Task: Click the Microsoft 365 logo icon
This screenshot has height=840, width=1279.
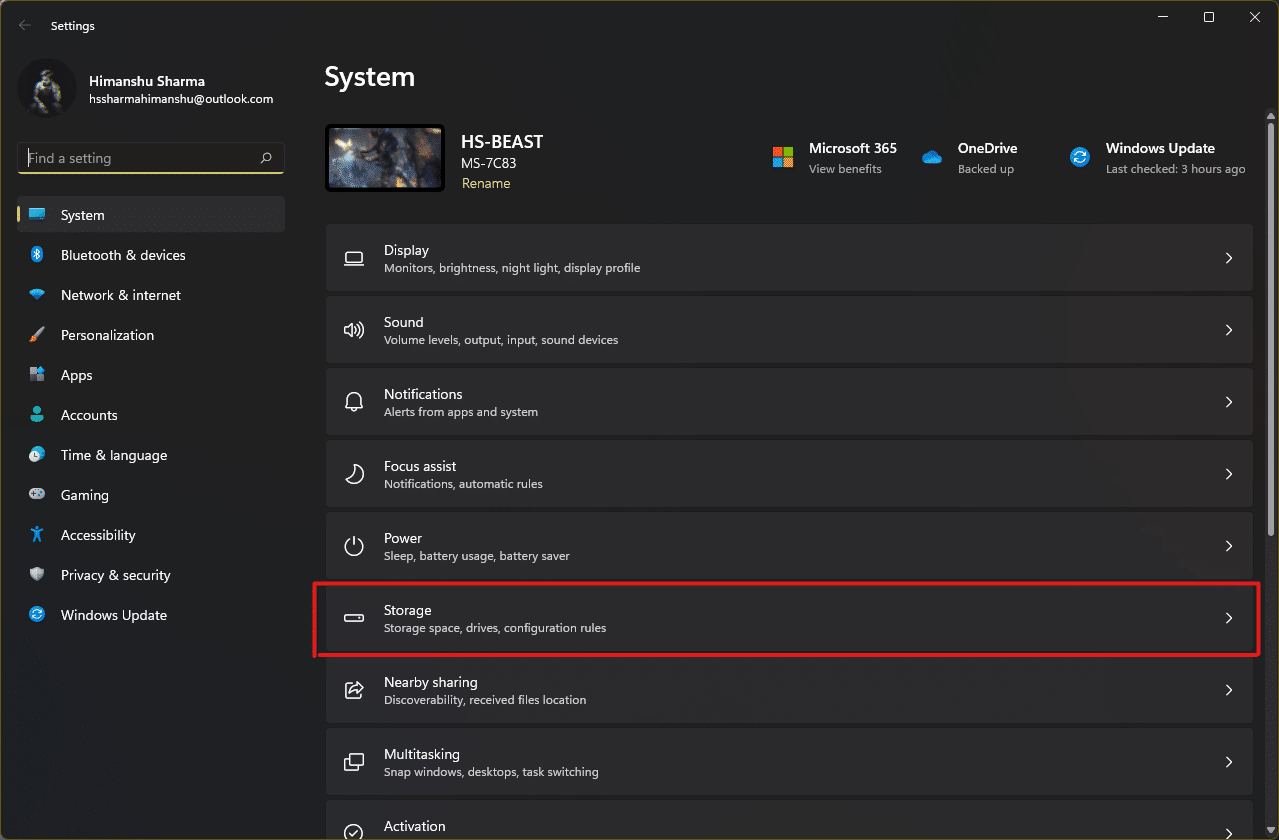Action: [782, 157]
